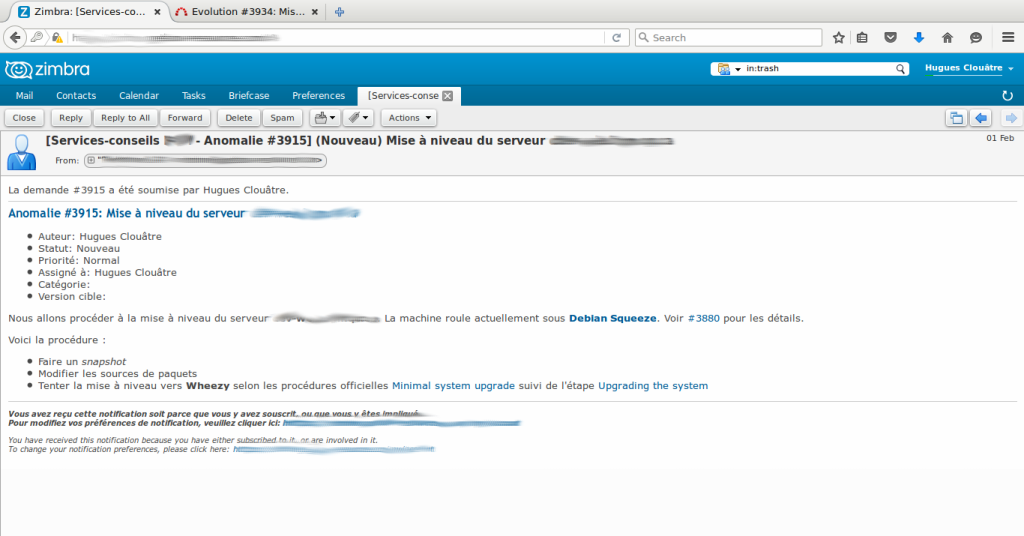1024x536 pixels.
Task: Save page to Pocket icon
Action: 890,38
